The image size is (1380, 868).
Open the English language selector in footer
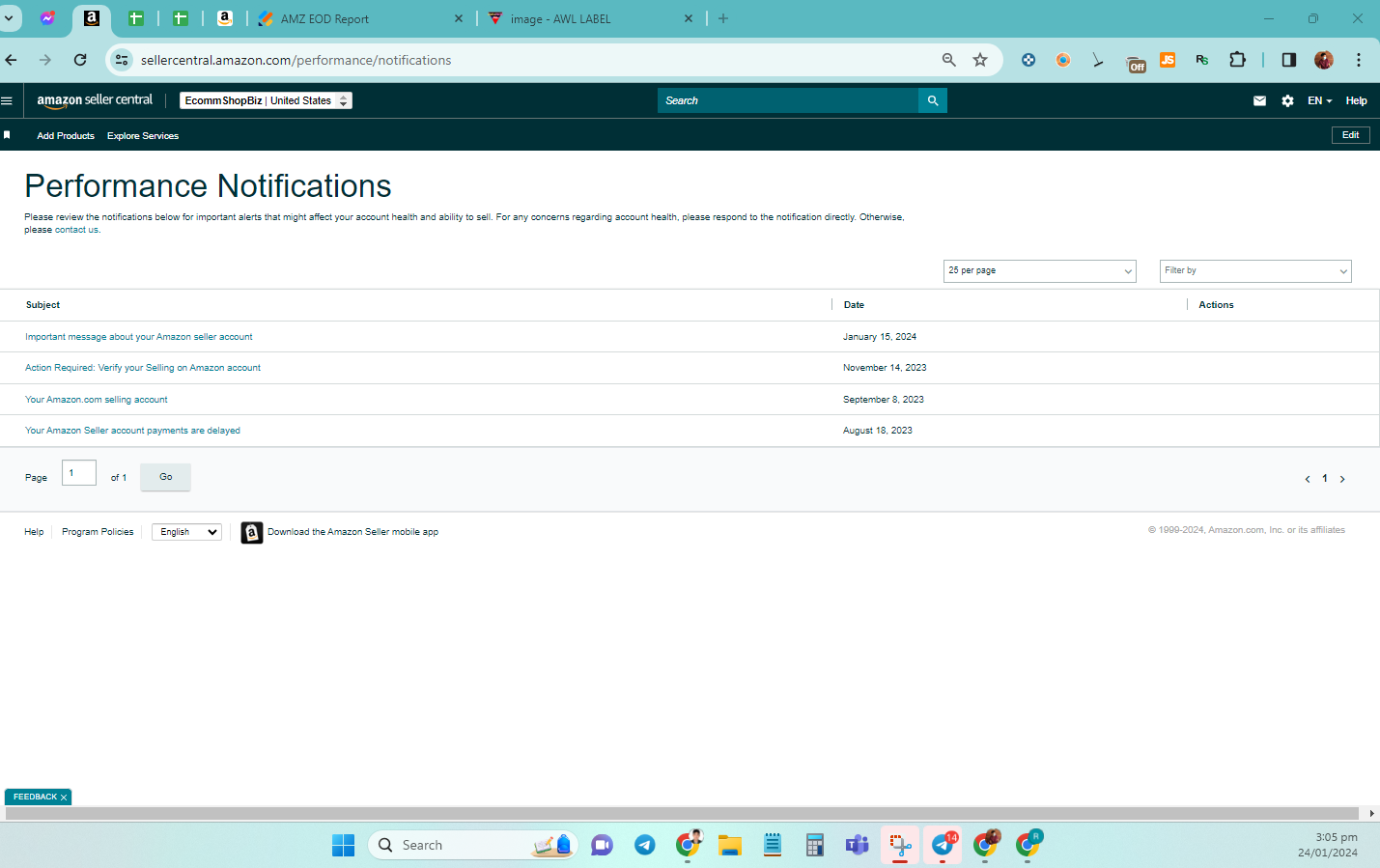(x=186, y=532)
